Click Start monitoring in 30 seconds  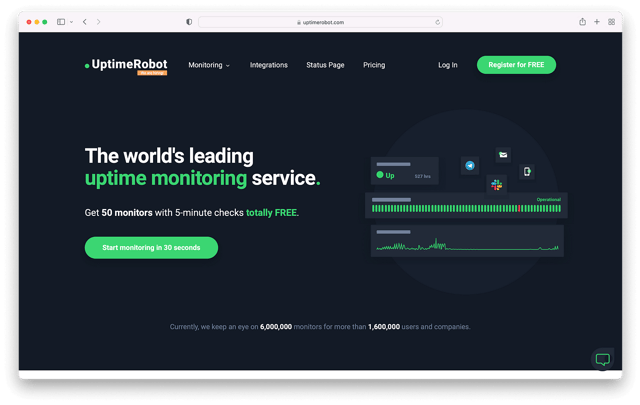click(151, 247)
